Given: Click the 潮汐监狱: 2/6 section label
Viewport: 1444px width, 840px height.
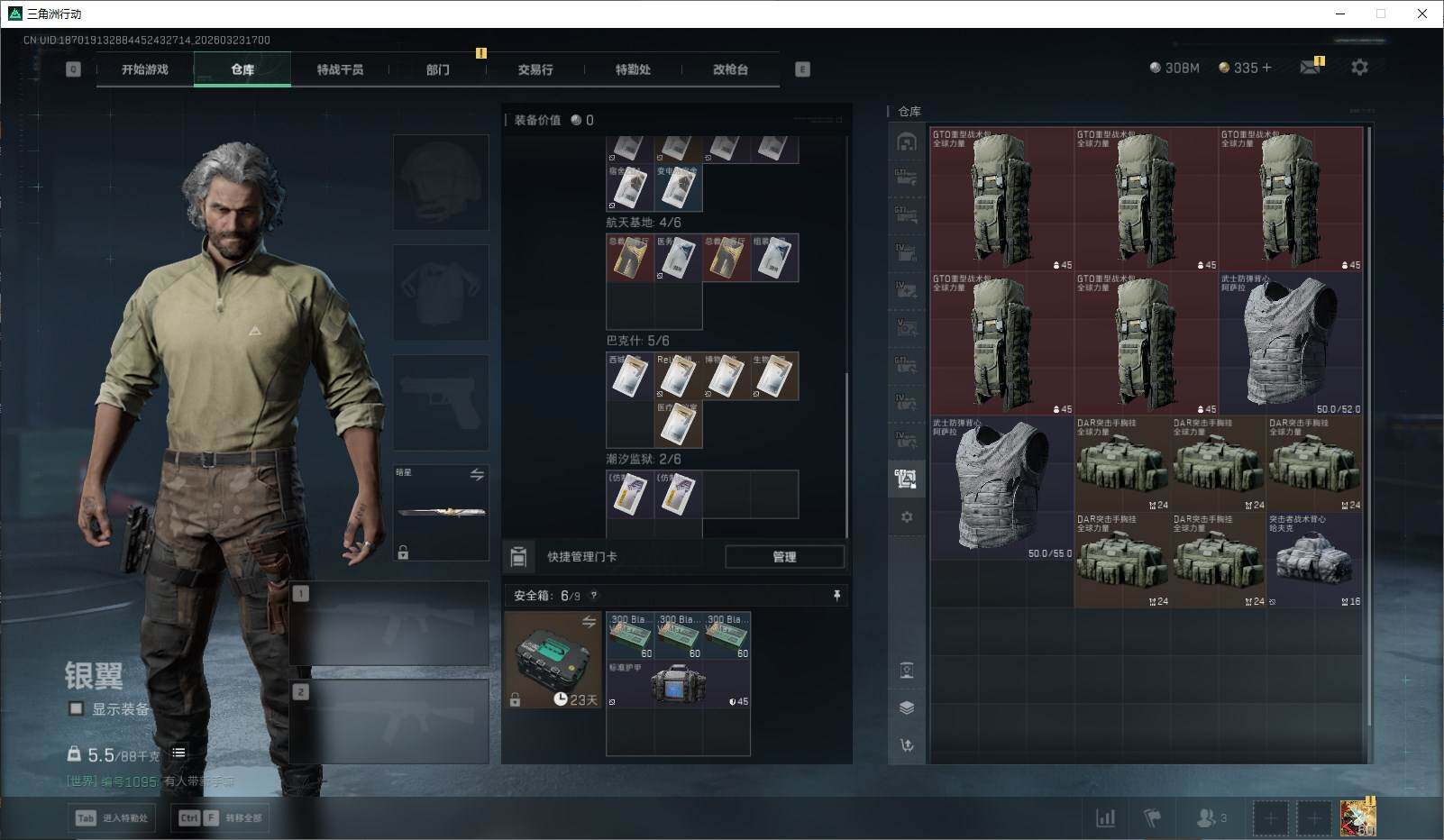Looking at the screenshot, I should click(x=644, y=459).
